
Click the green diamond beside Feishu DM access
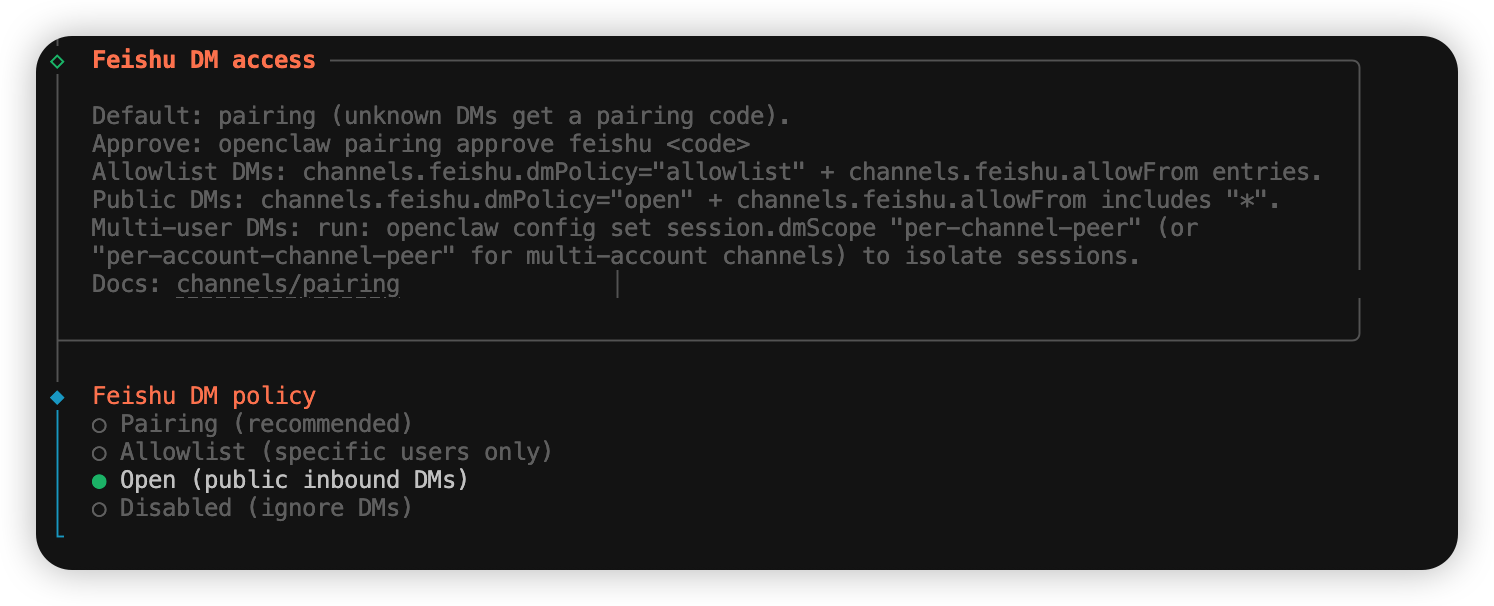pos(57,61)
